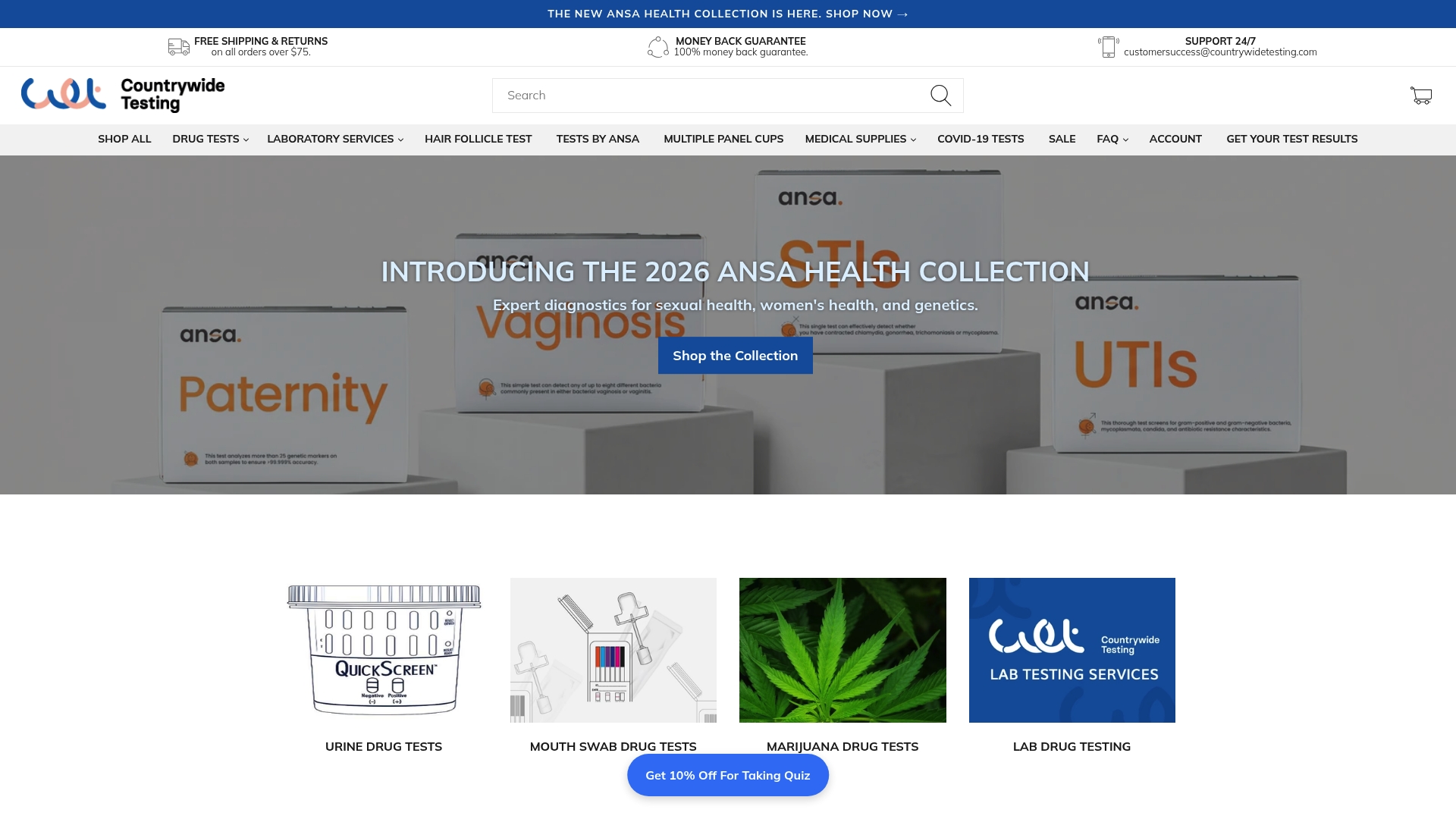The image size is (1456, 819).
Task: Click the Shop the Collection button
Action: pos(736,356)
